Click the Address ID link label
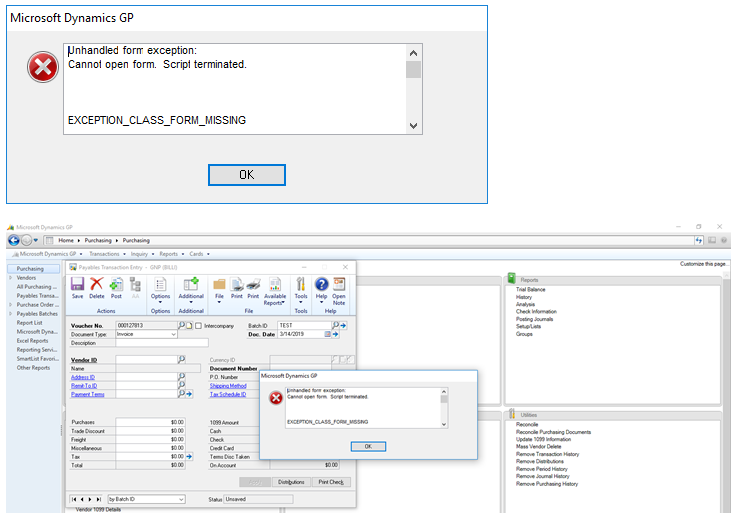738x520 pixels. click(83, 377)
